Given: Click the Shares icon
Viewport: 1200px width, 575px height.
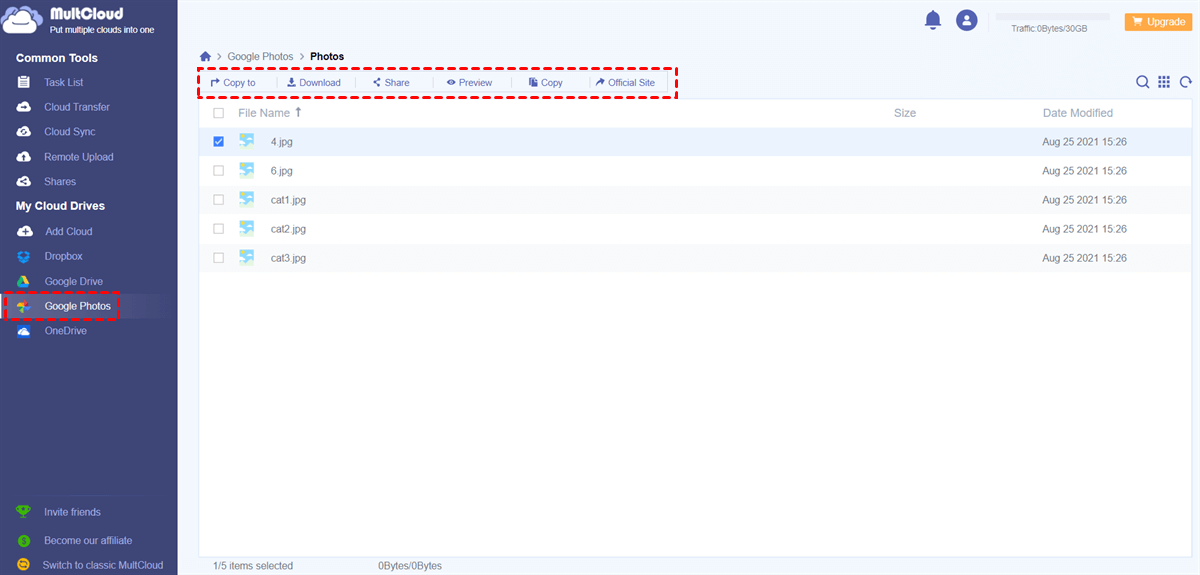Looking at the screenshot, I should 24,182.
